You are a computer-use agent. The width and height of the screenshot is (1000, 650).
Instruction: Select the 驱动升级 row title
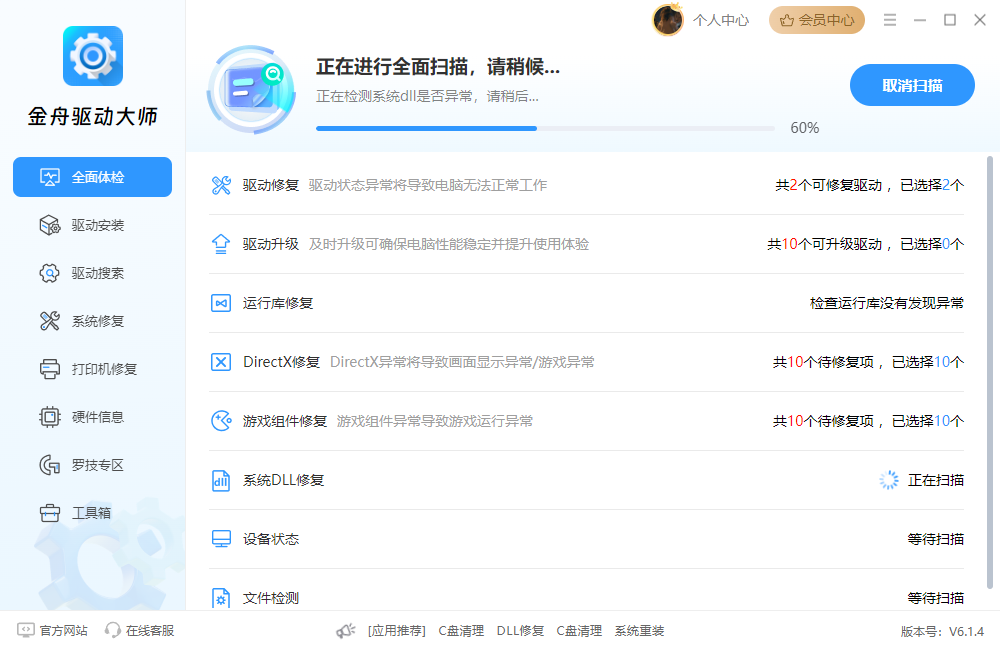270,244
